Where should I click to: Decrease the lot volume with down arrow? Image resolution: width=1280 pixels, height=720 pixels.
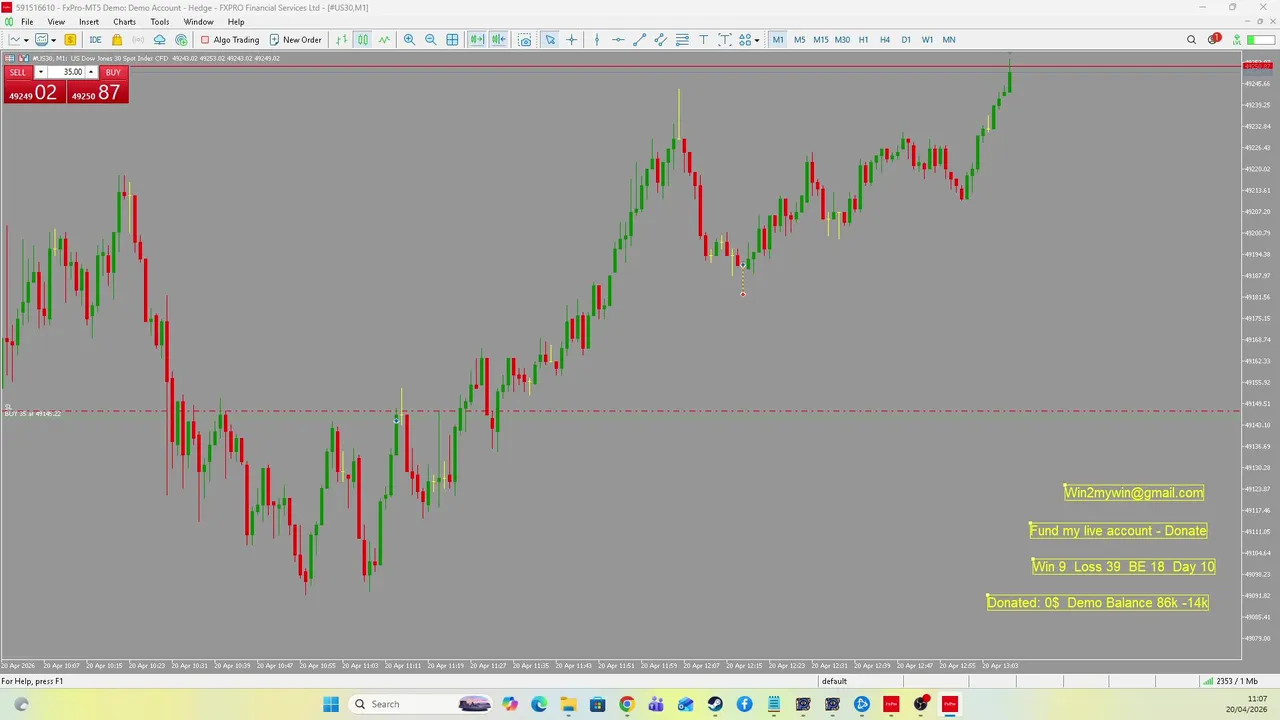click(x=41, y=72)
